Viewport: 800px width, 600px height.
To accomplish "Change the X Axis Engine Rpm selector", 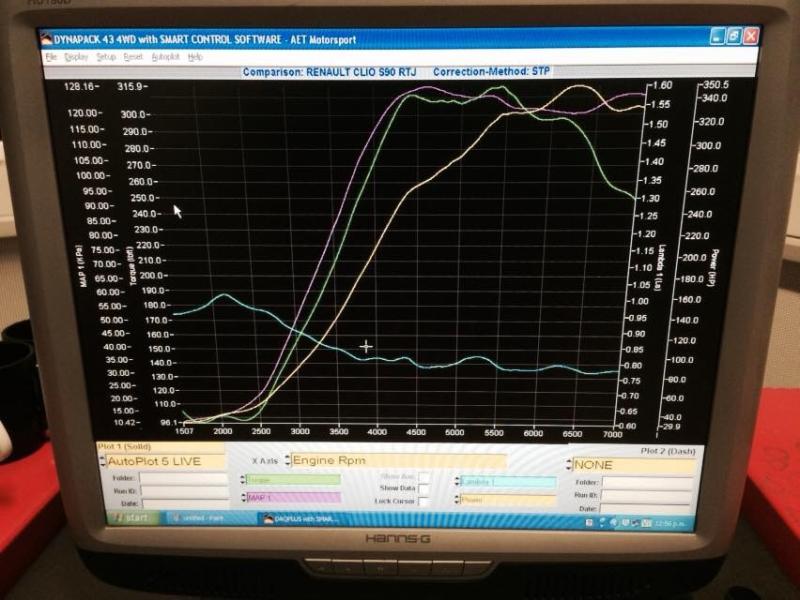I will (398, 460).
